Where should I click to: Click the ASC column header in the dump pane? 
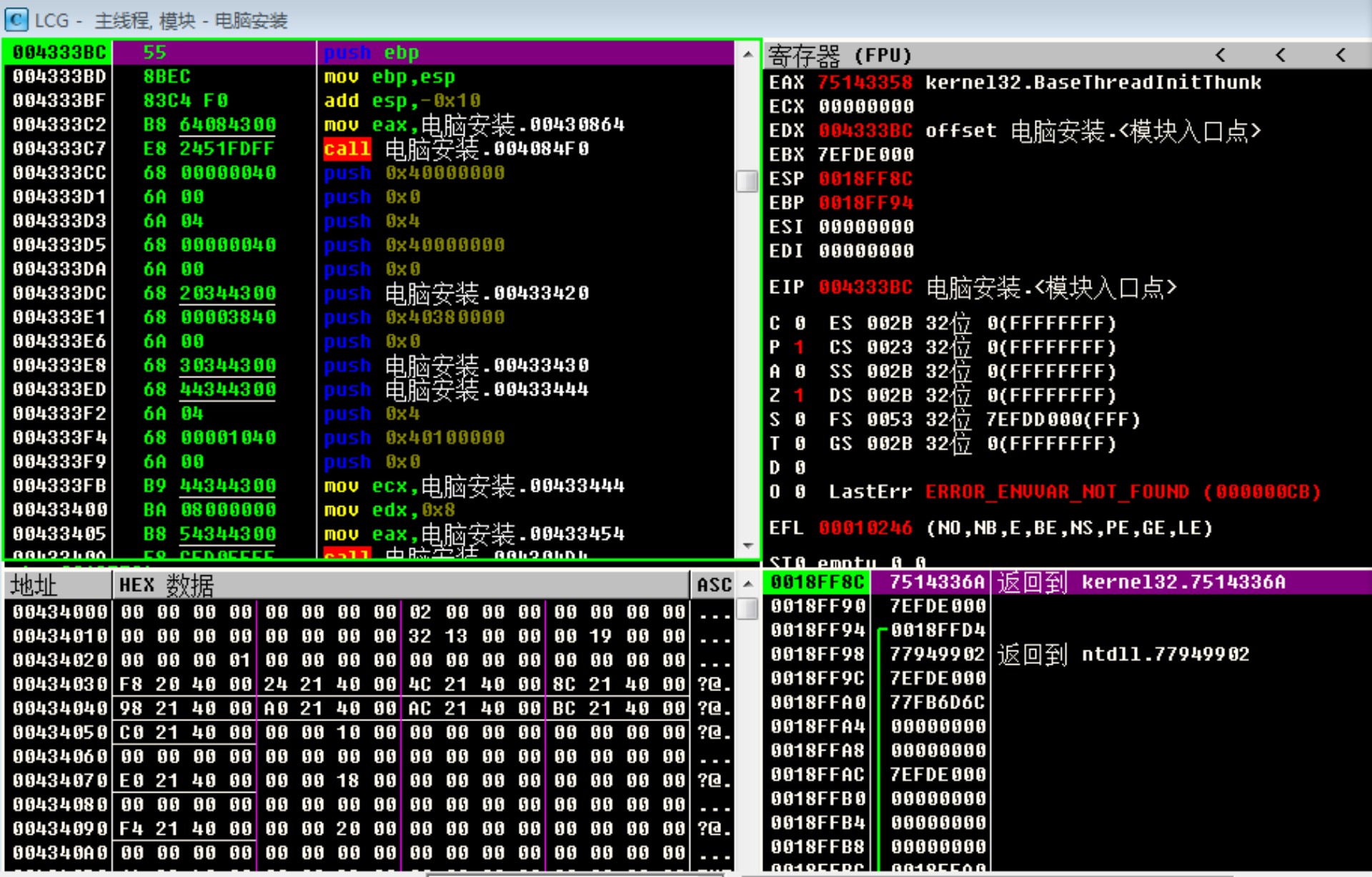point(713,585)
